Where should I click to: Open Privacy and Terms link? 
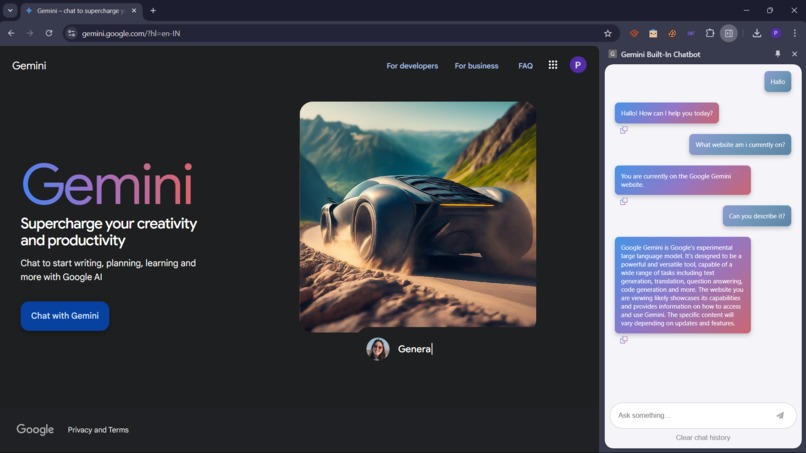98,430
